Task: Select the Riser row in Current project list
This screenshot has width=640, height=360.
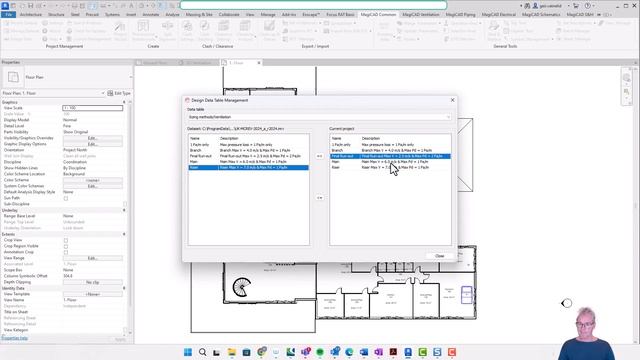Action: pos(390,167)
